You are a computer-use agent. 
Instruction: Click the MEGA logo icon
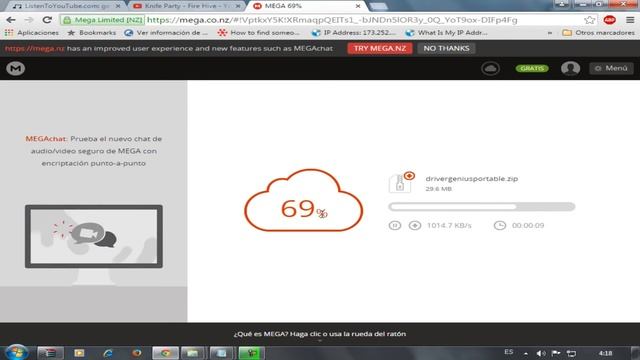coord(16,68)
